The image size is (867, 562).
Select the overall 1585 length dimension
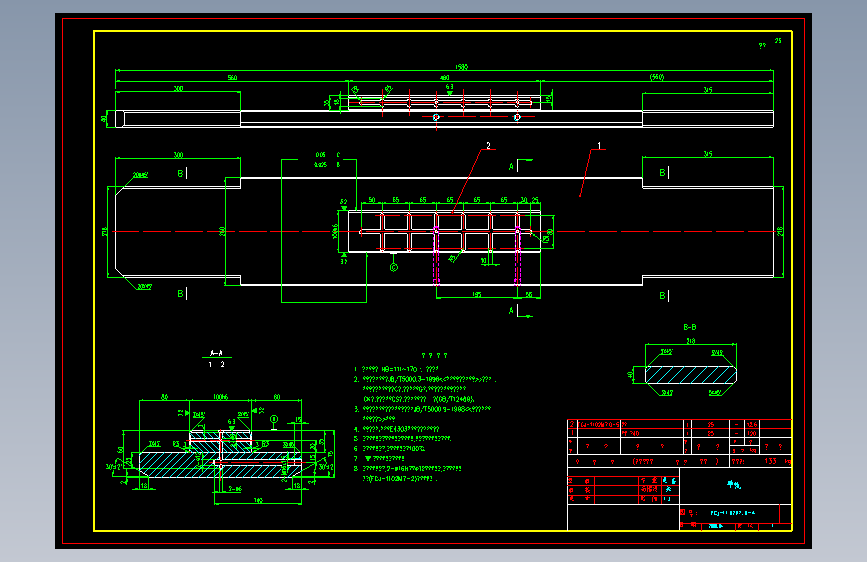461,67
